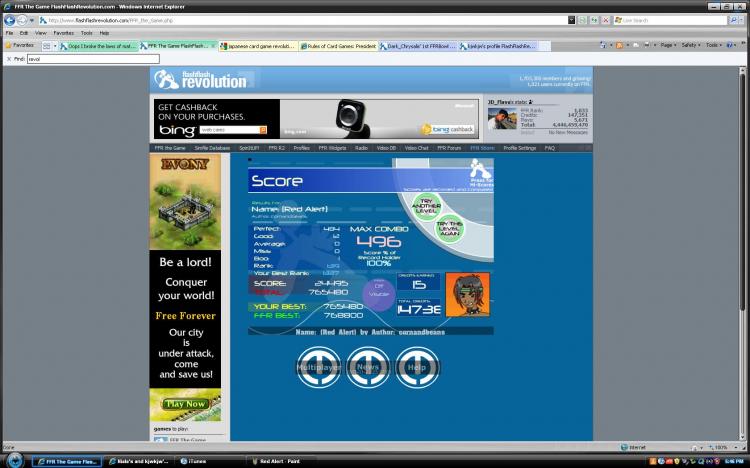Expand the Page dropdown menu
Viewport: 750px width, 468px height.
669,45
